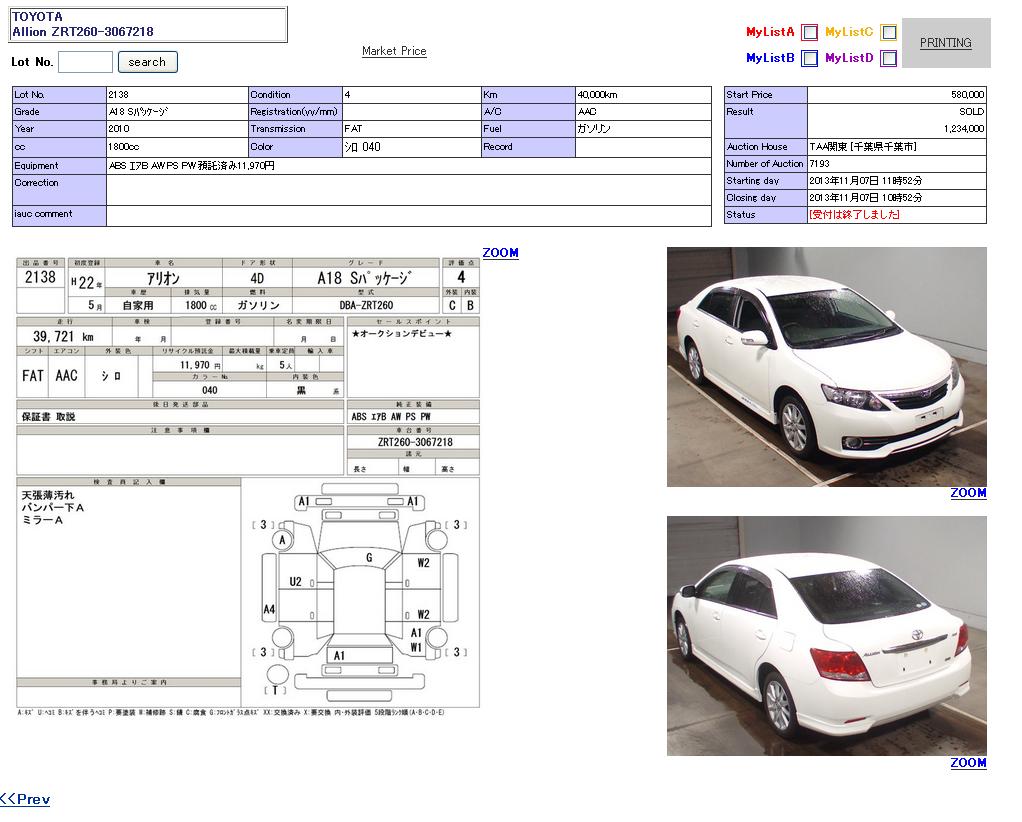The height and width of the screenshot is (822, 1022).
Task: Open the Market Price link
Action: [x=394, y=51]
